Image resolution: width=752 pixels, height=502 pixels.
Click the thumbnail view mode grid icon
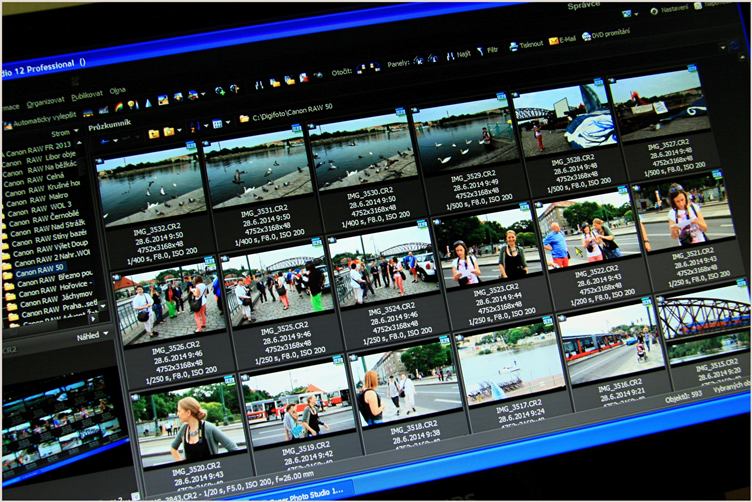pos(217,124)
